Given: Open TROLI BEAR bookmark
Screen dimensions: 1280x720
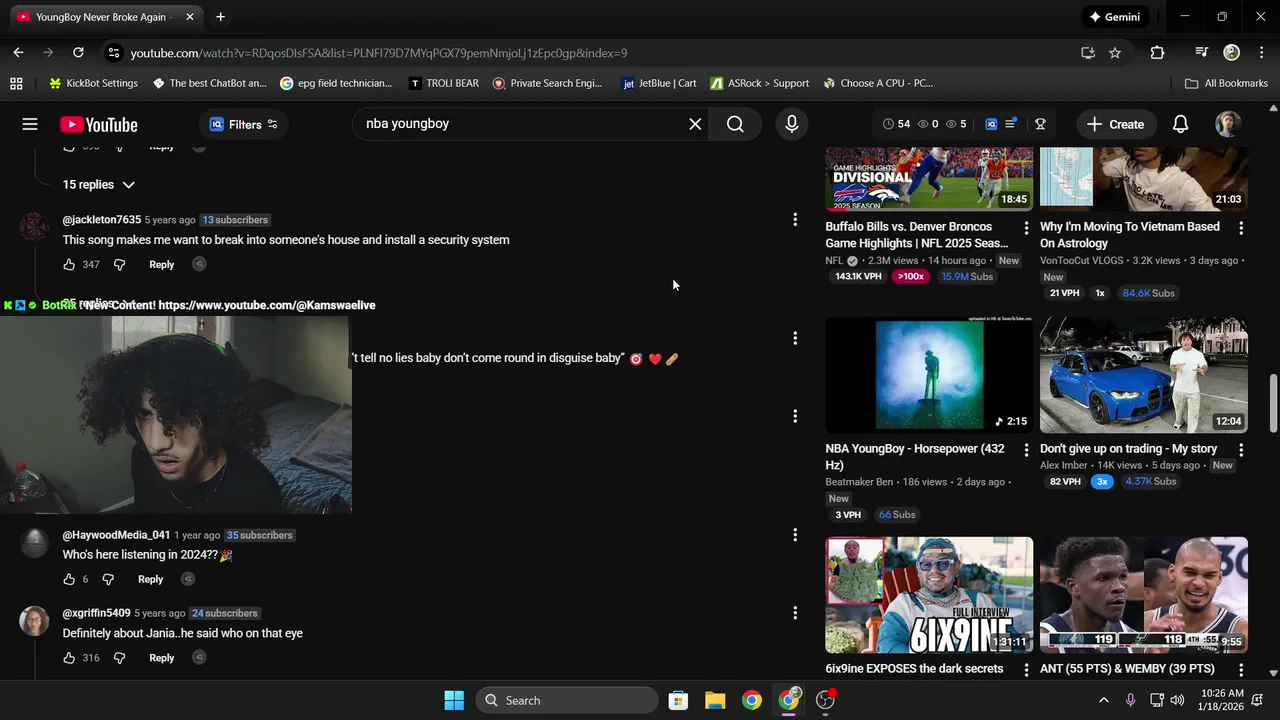Looking at the screenshot, I should pyautogui.click(x=443, y=83).
